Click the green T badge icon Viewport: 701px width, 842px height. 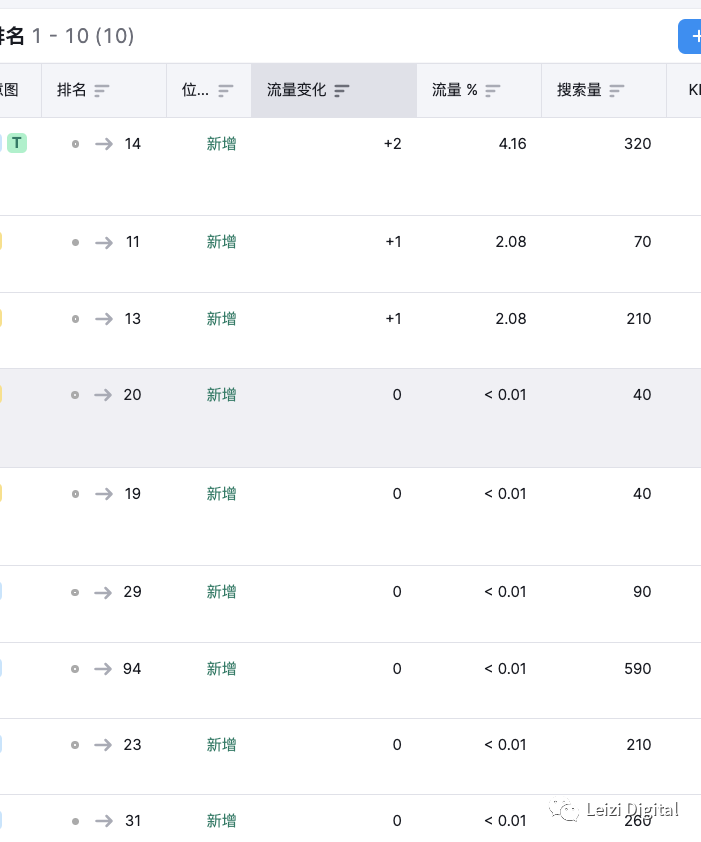[x=16, y=143]
